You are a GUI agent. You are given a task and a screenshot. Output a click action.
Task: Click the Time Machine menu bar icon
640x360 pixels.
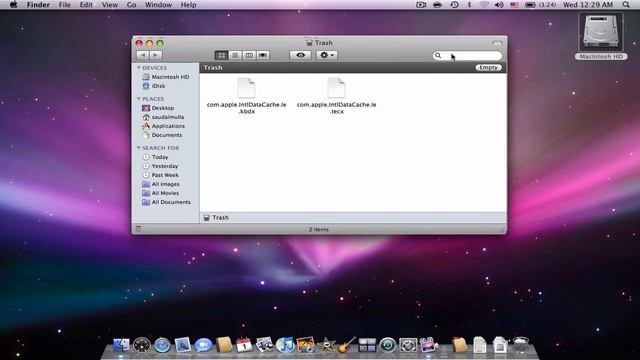point(454,5)
